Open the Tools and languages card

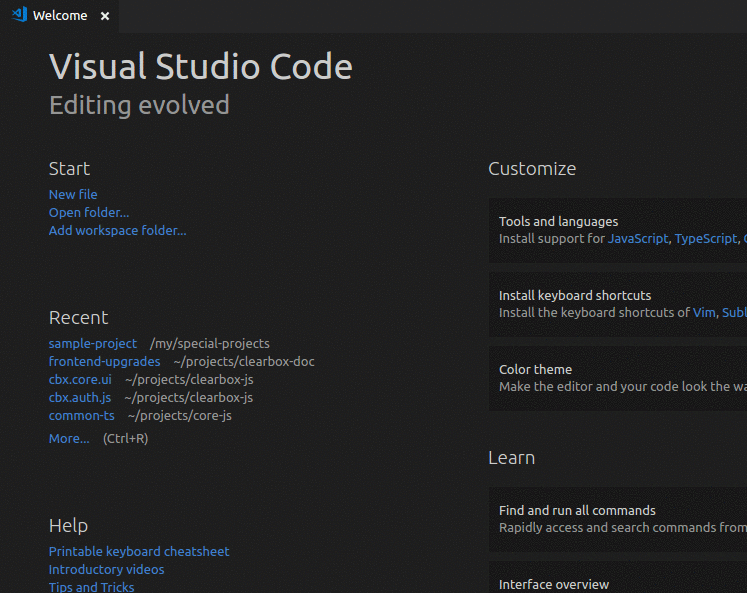tap(618, 231)
